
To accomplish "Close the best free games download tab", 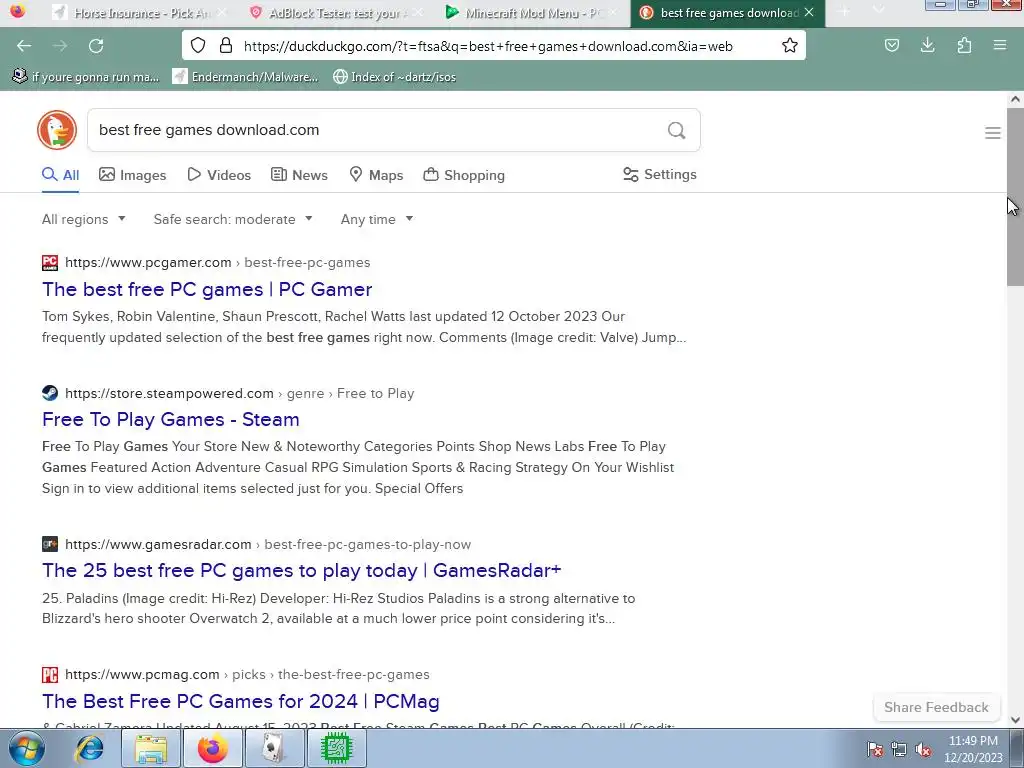I will [809, 12].
